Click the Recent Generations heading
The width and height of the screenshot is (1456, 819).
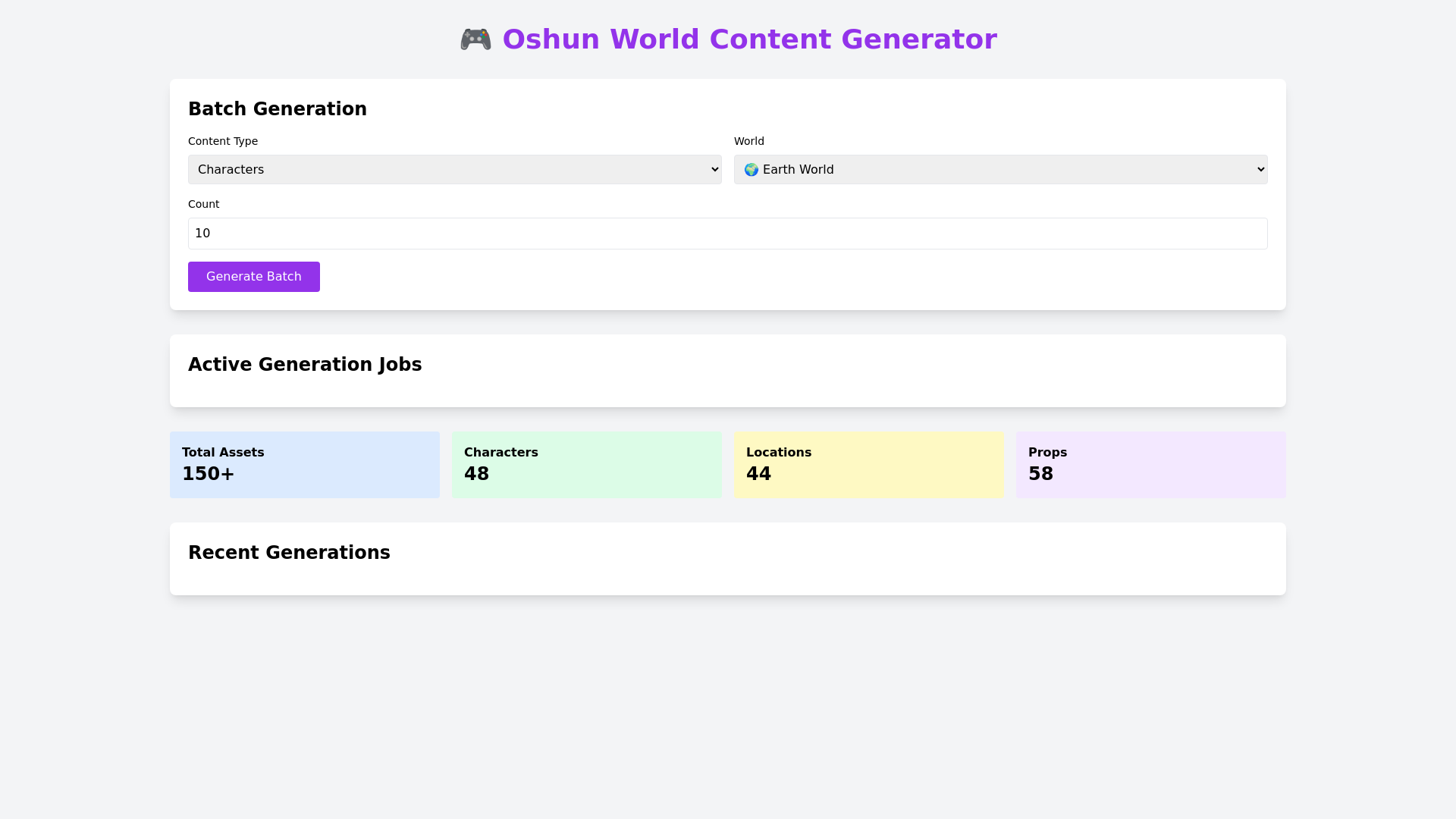[289, 553]
